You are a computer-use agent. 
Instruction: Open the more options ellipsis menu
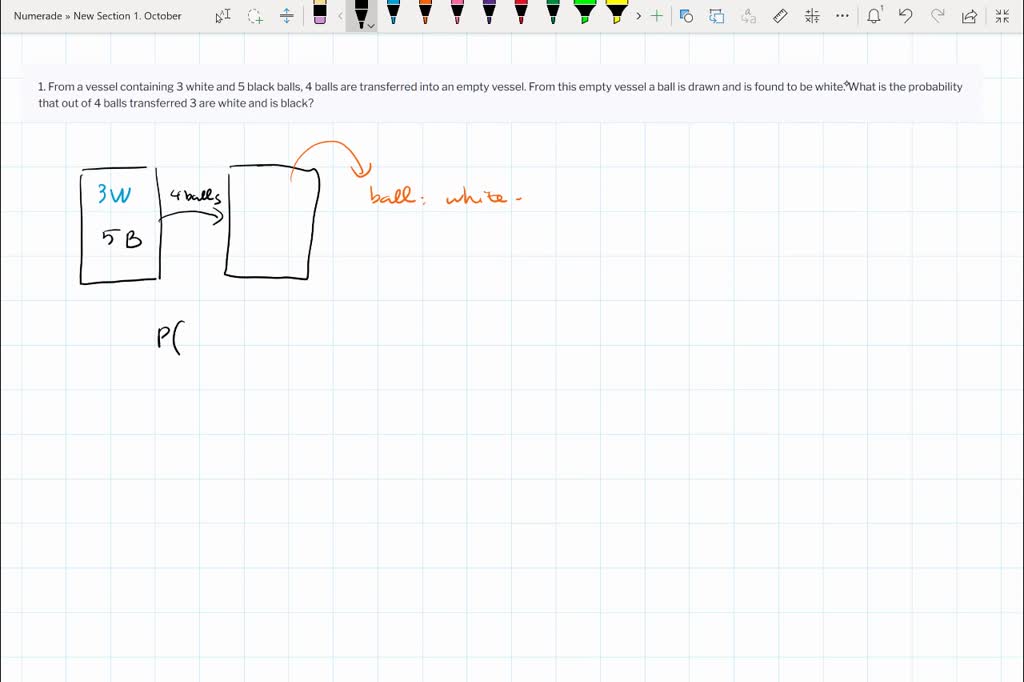(843, 16)
